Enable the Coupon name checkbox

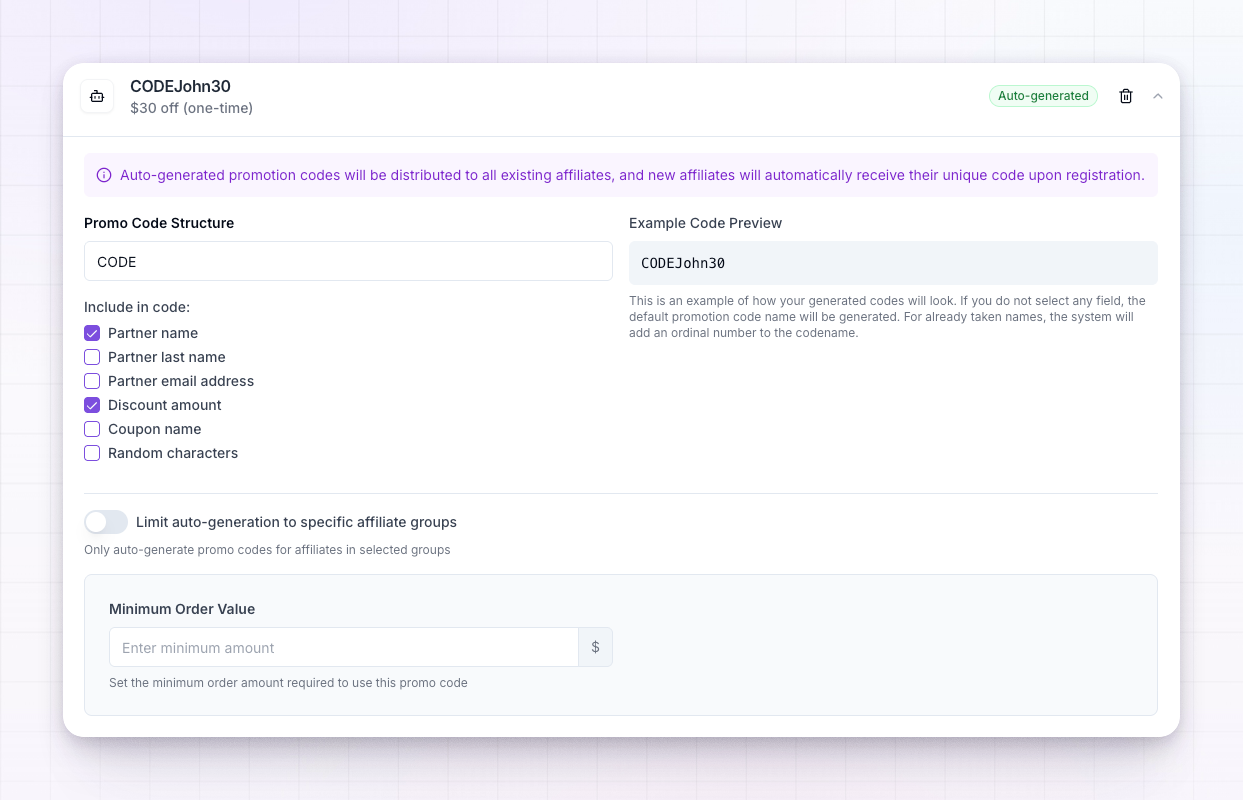point(92,429)
